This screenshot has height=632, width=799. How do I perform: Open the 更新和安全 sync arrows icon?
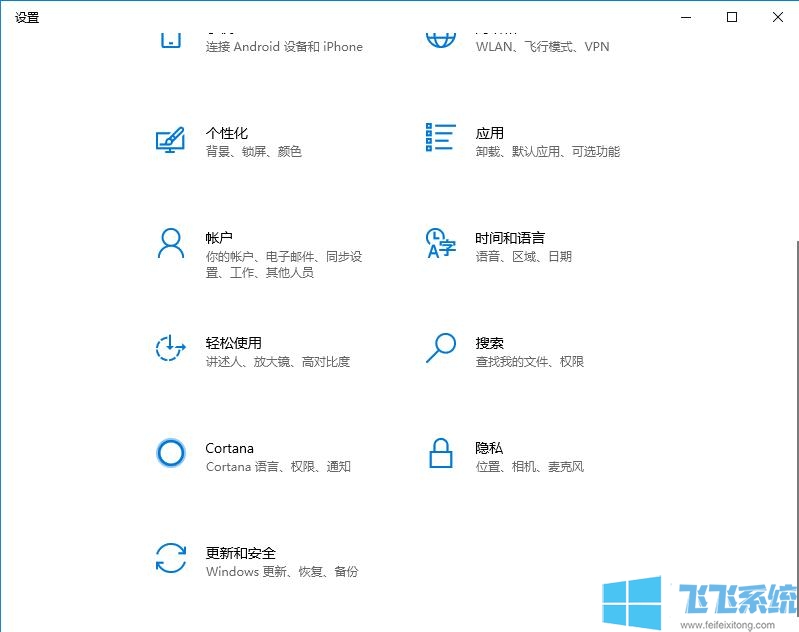(171, 558)
